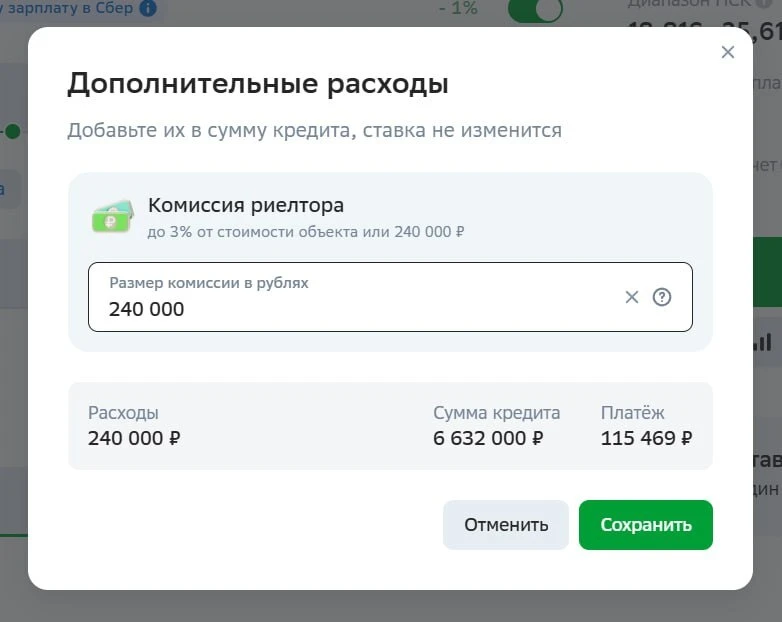Clear the commission amount field
Viewport: 782px width, 622px height.
tap(631, 297)
